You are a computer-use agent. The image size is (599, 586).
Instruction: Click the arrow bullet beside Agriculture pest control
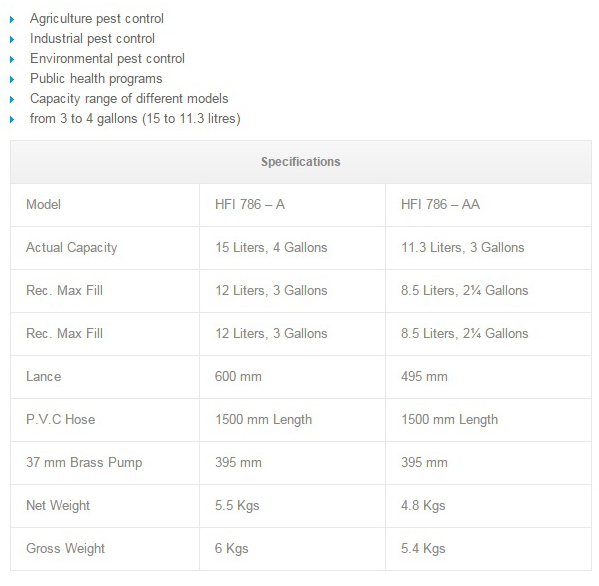(12, 19)
